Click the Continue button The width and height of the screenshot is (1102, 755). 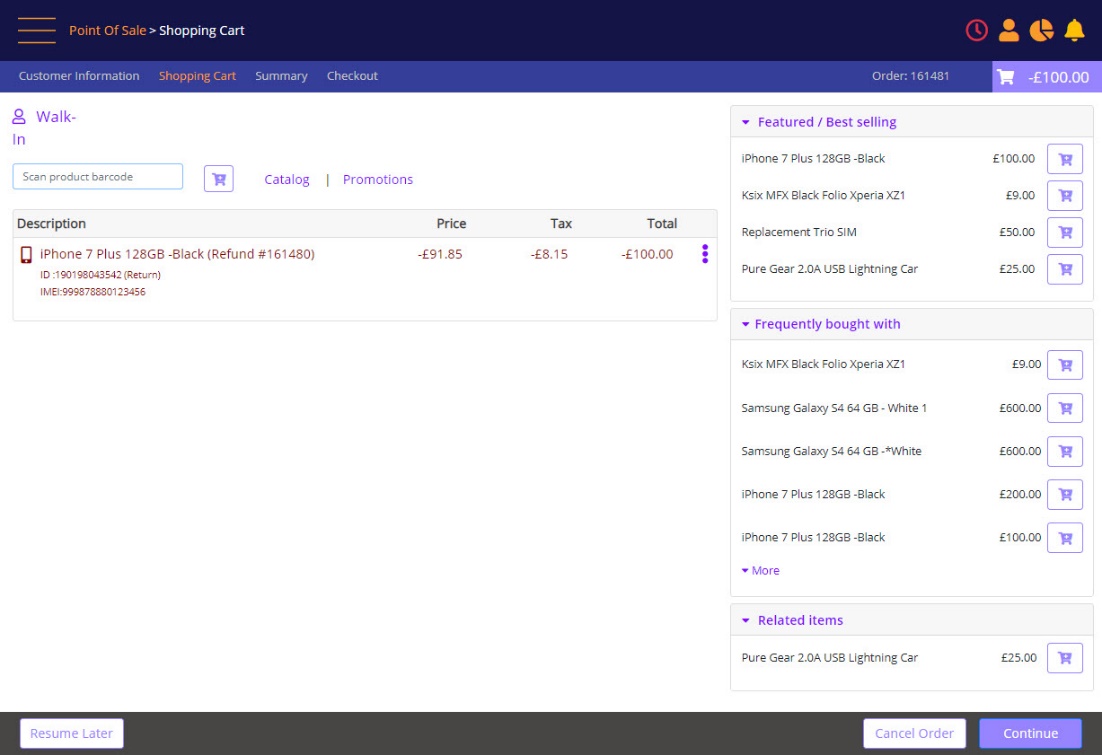1030,733
